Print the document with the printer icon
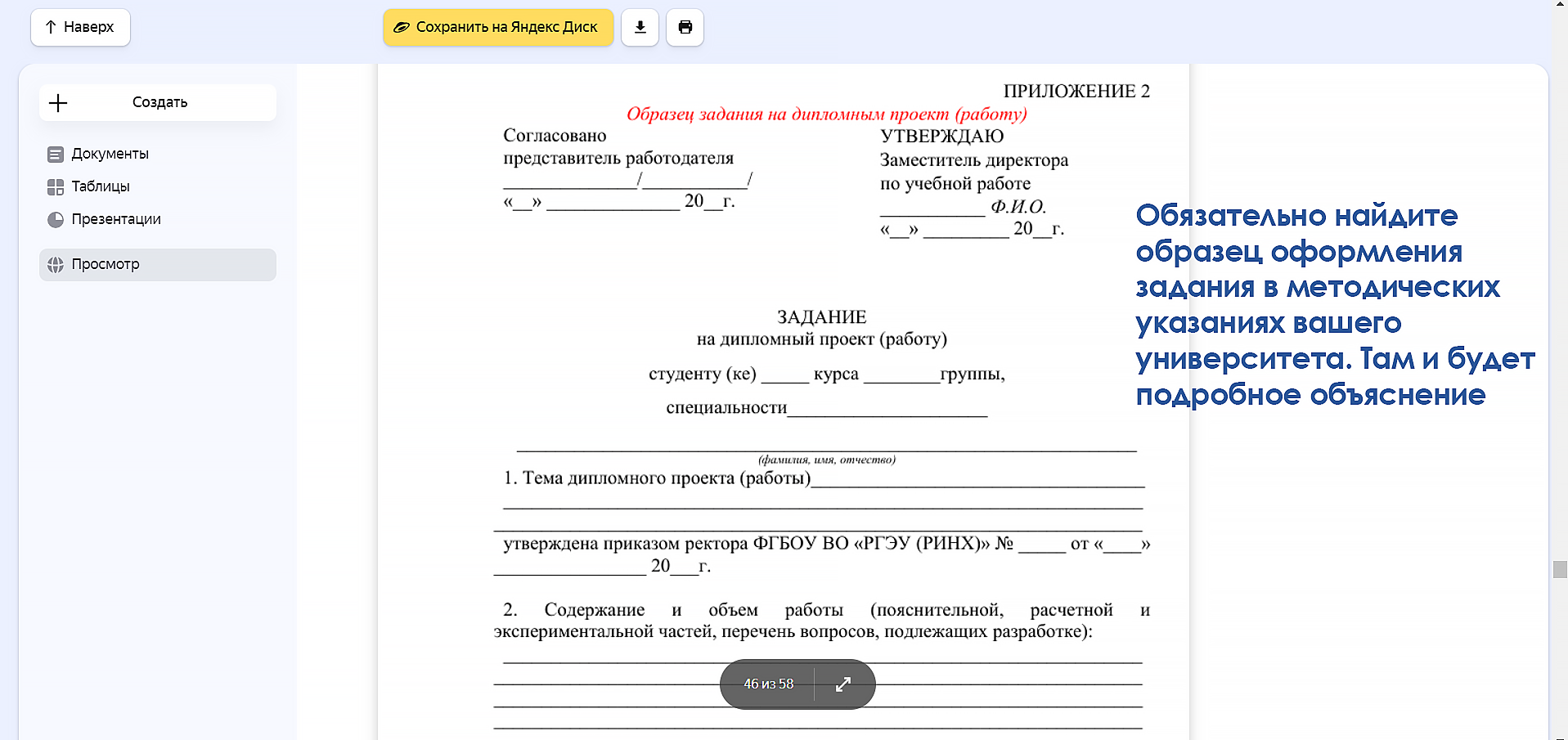The width and height of the screenshot is (1568, 740). coord(685,27)
